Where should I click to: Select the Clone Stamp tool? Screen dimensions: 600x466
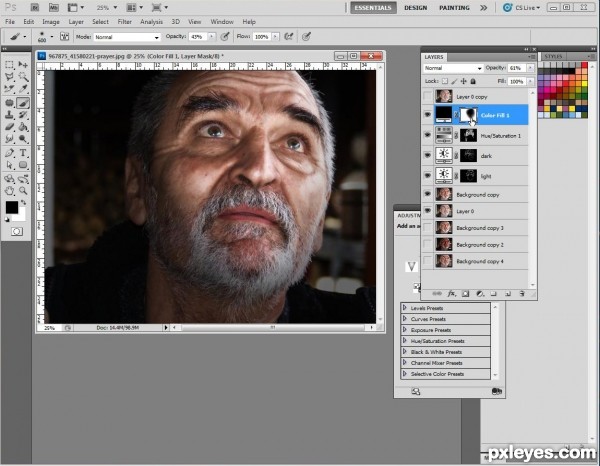(10, 114)
